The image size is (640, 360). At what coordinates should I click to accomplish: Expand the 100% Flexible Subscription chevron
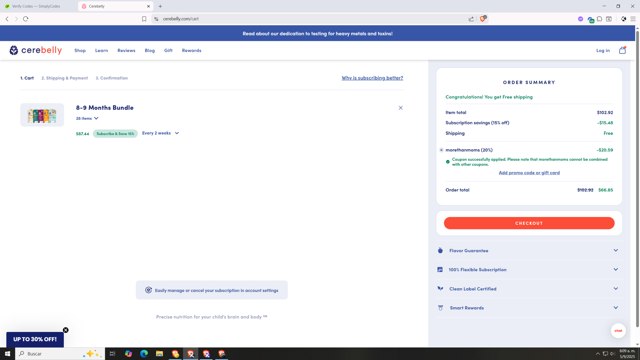pyautogui.click(x=616, y=269)
